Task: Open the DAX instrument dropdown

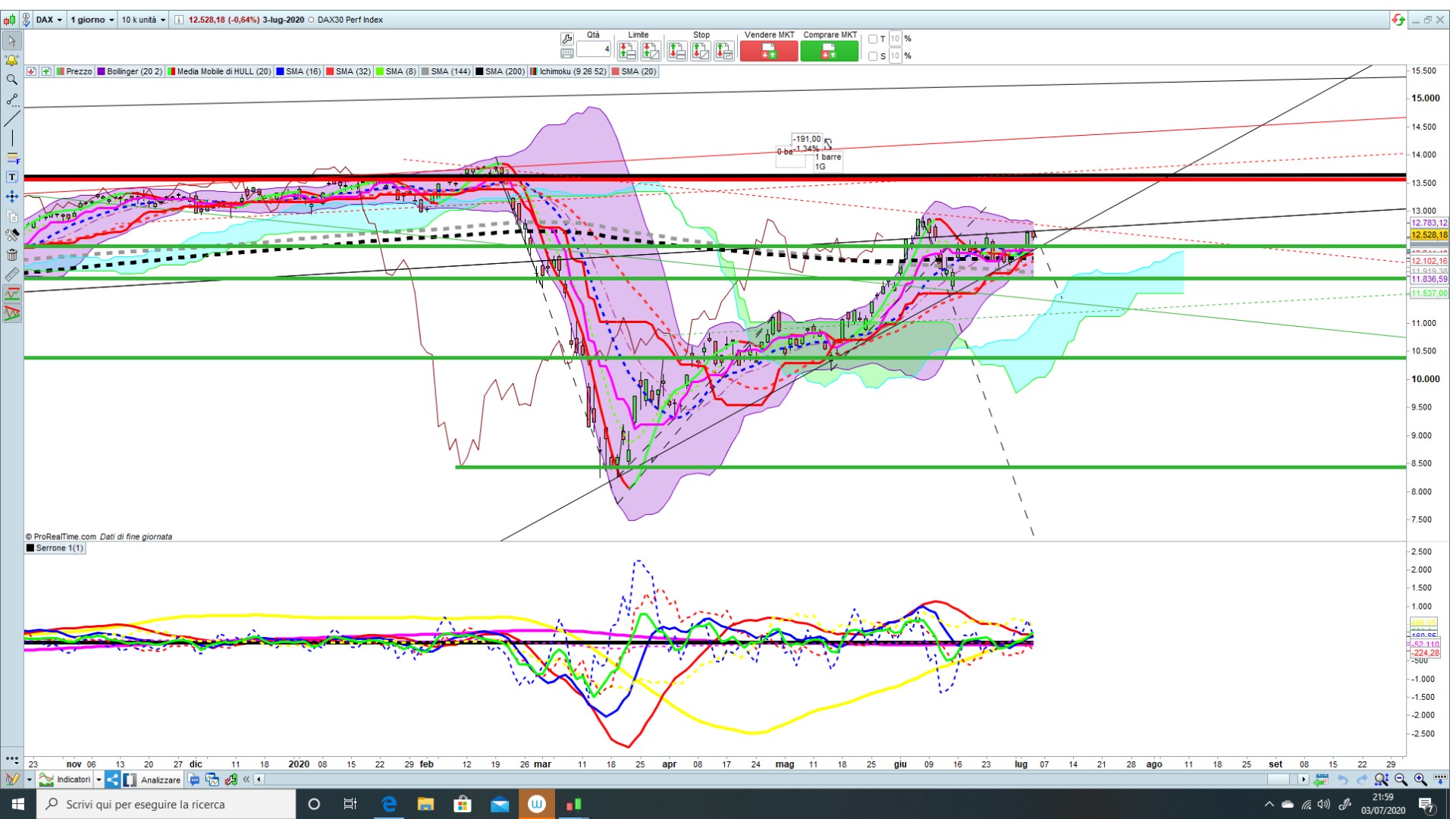Action: 49,20
